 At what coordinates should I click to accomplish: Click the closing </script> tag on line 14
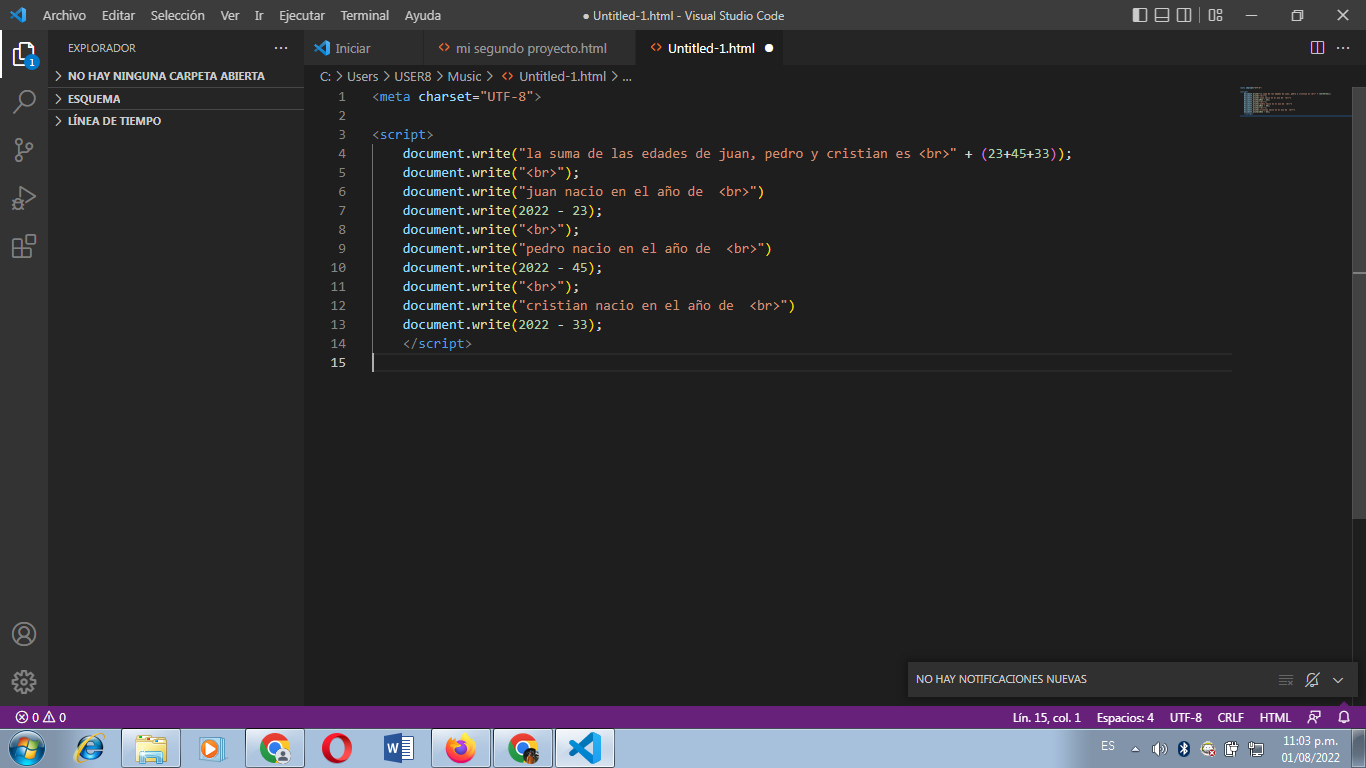[x=437, y=344]
